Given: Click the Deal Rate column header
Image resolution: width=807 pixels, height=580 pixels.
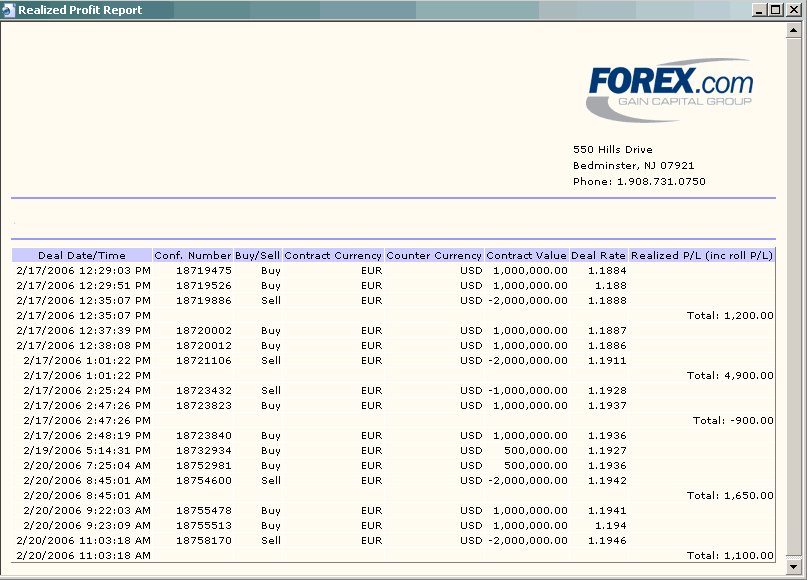Looking at the screenshot, I should pyautogui.click(x=599, y=255).
